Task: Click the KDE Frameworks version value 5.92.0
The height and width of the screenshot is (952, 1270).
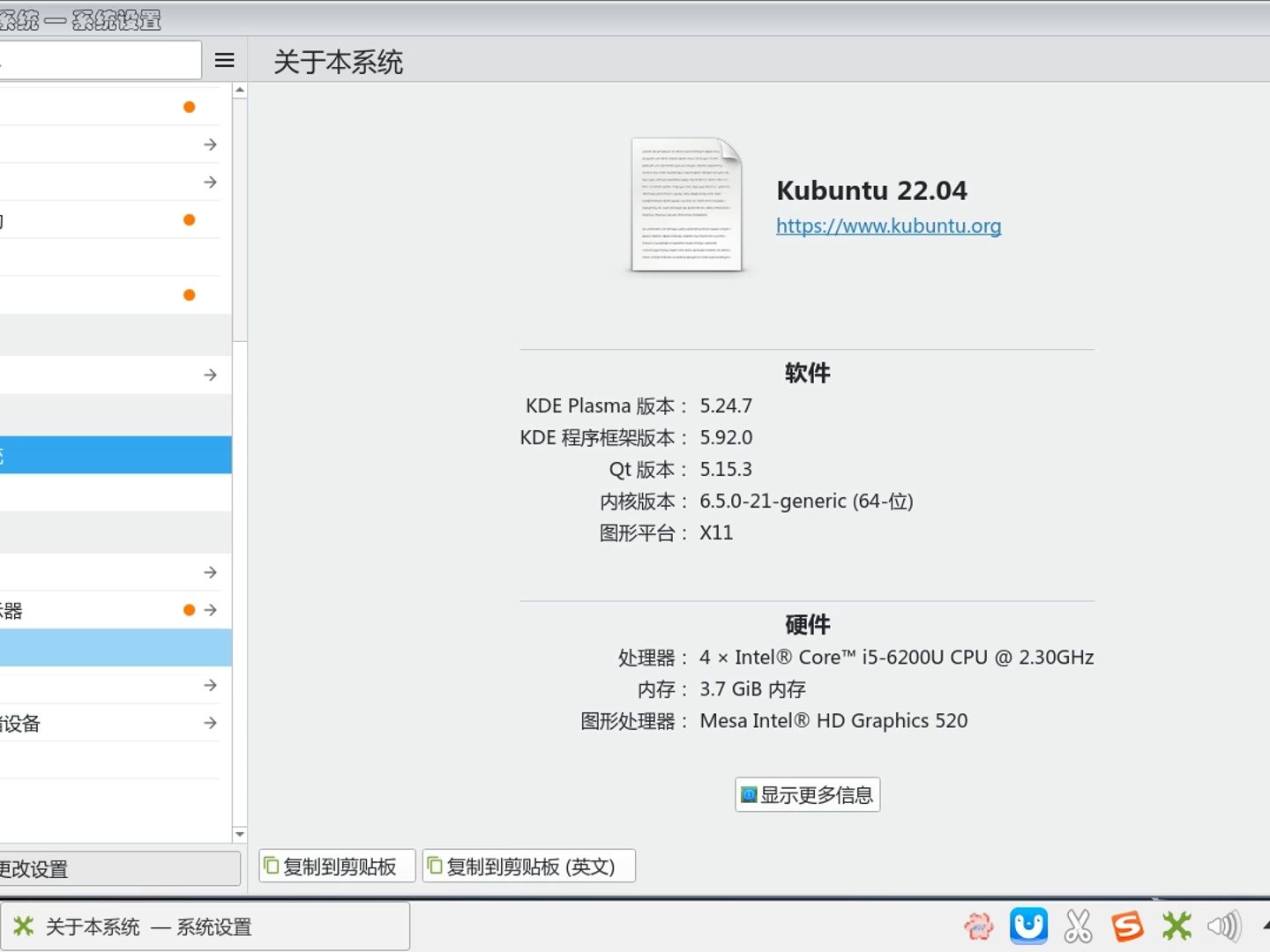Action: tap(726, 437)
